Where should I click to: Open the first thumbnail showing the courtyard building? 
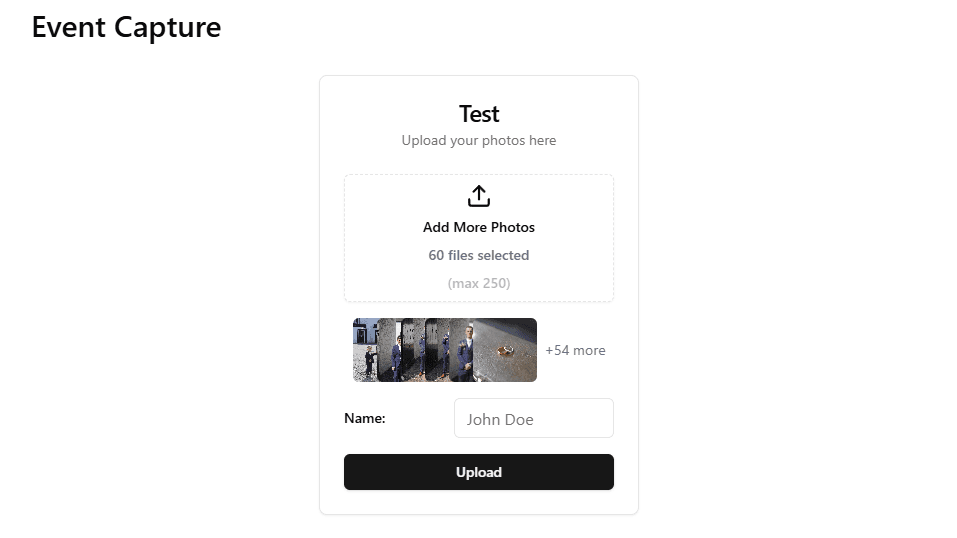(364, 350)
